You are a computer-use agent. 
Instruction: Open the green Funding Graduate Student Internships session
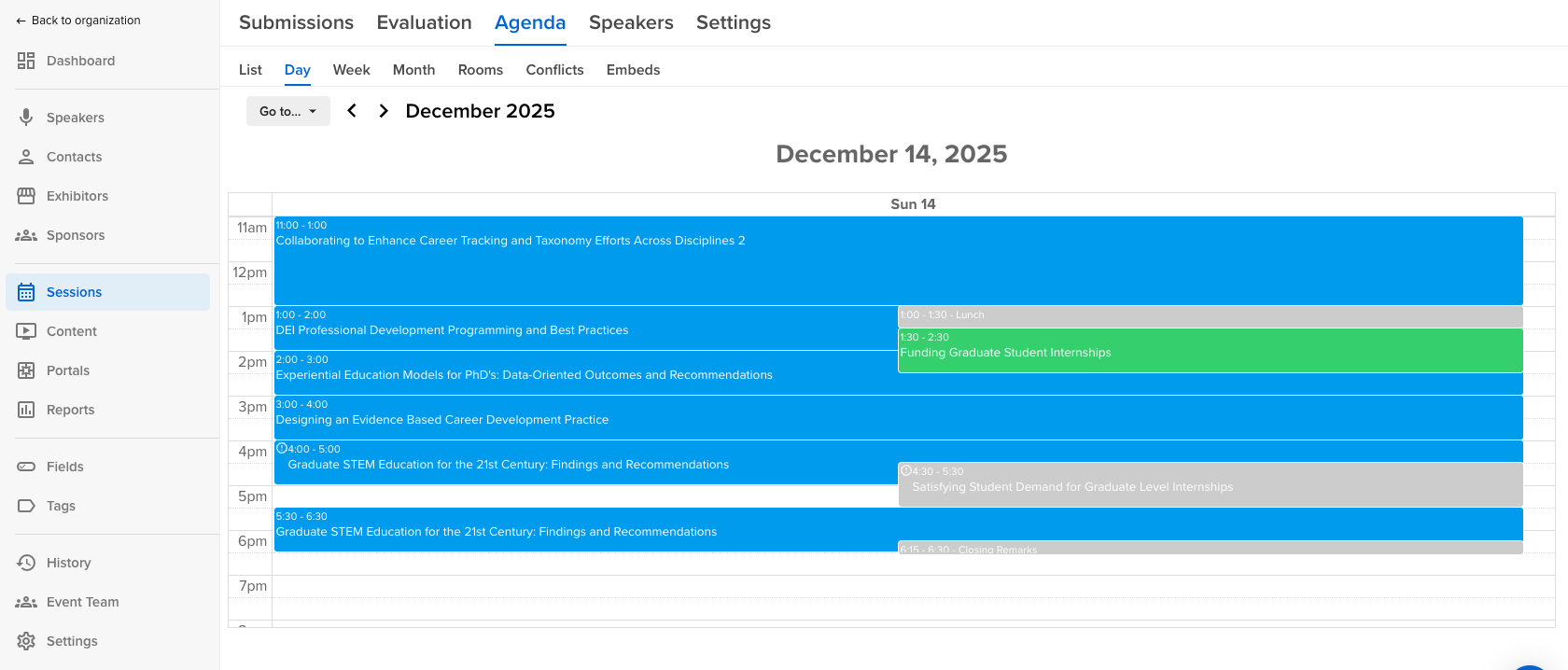pyautogui.click(x=1210, y=353)
